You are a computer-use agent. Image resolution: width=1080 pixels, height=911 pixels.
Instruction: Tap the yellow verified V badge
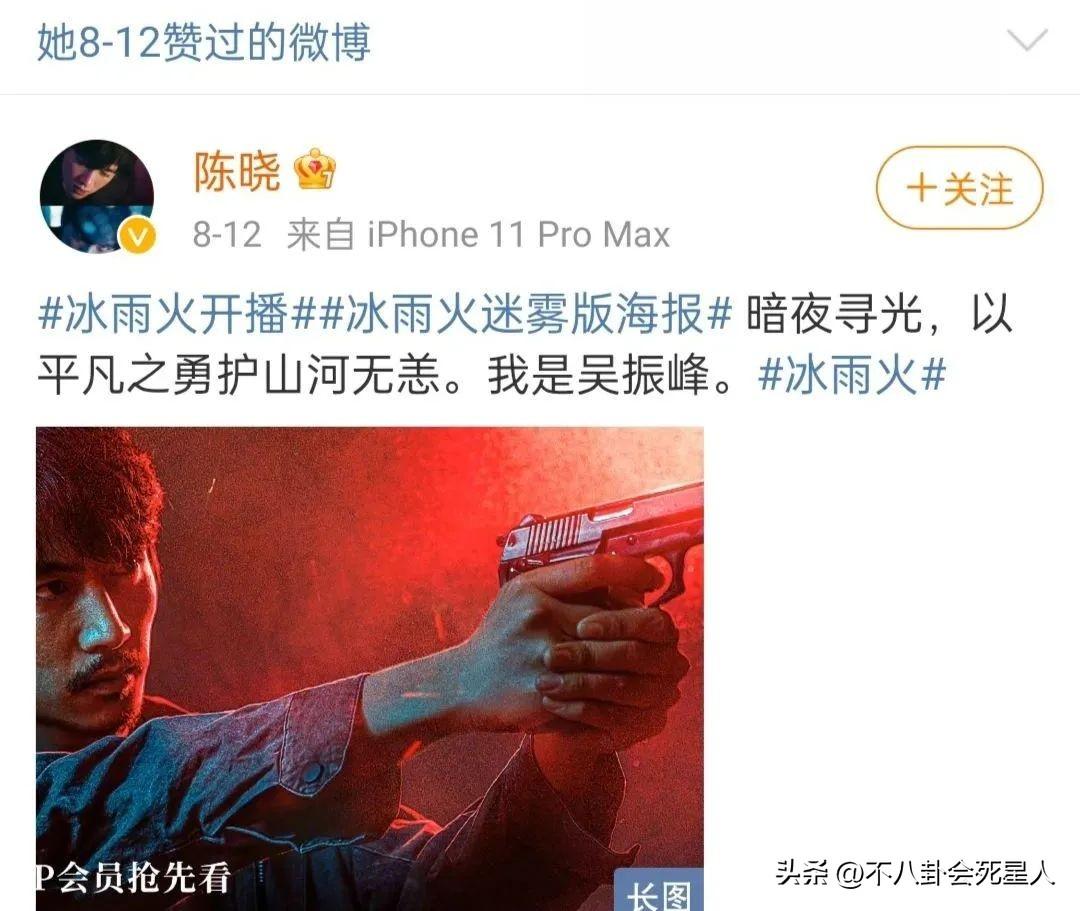click(138, 237)
